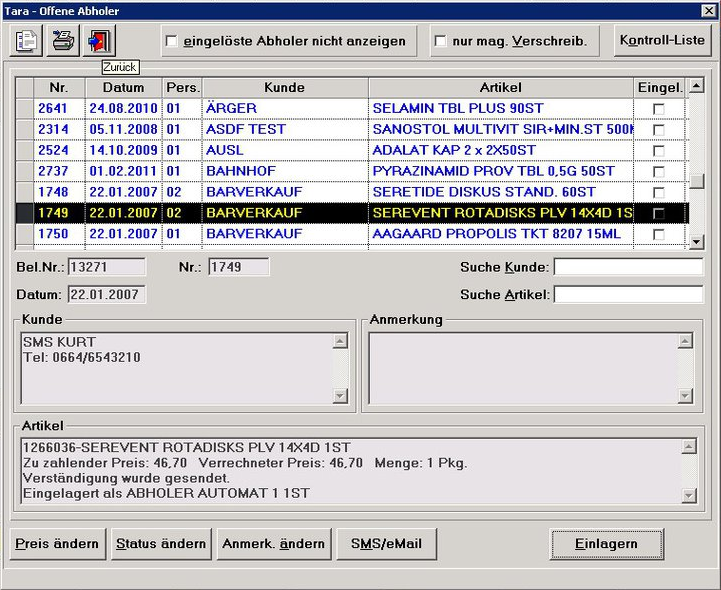721x590 pixels.
Task: Select the BAHNHOF row number 2737
Action: pos(52,171)
